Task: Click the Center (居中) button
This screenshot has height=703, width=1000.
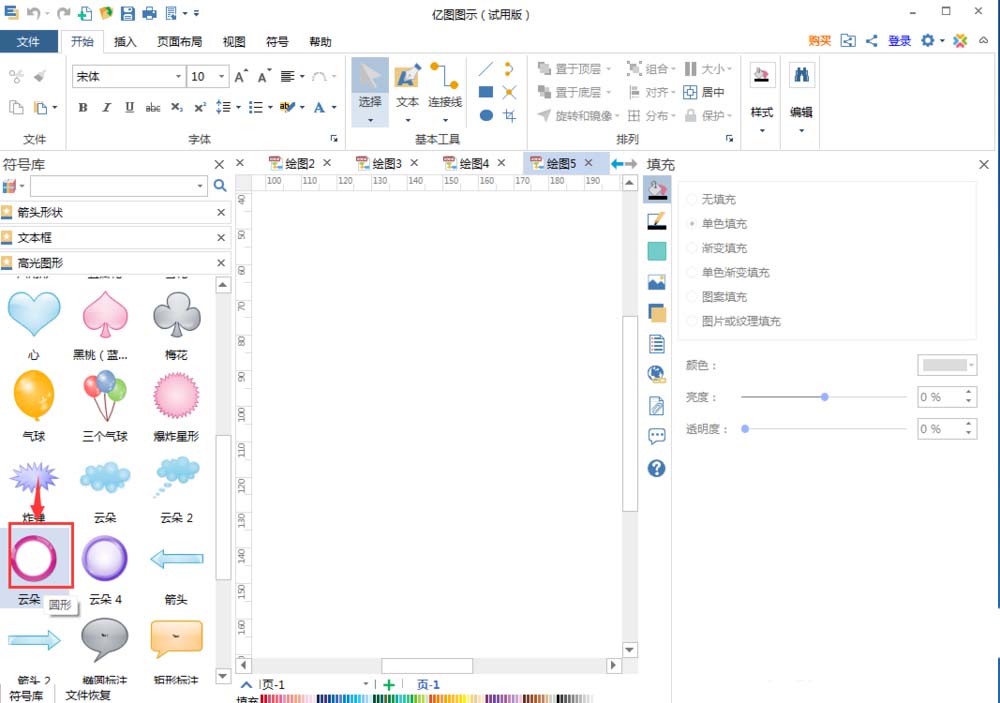Action: click(705, 92)
